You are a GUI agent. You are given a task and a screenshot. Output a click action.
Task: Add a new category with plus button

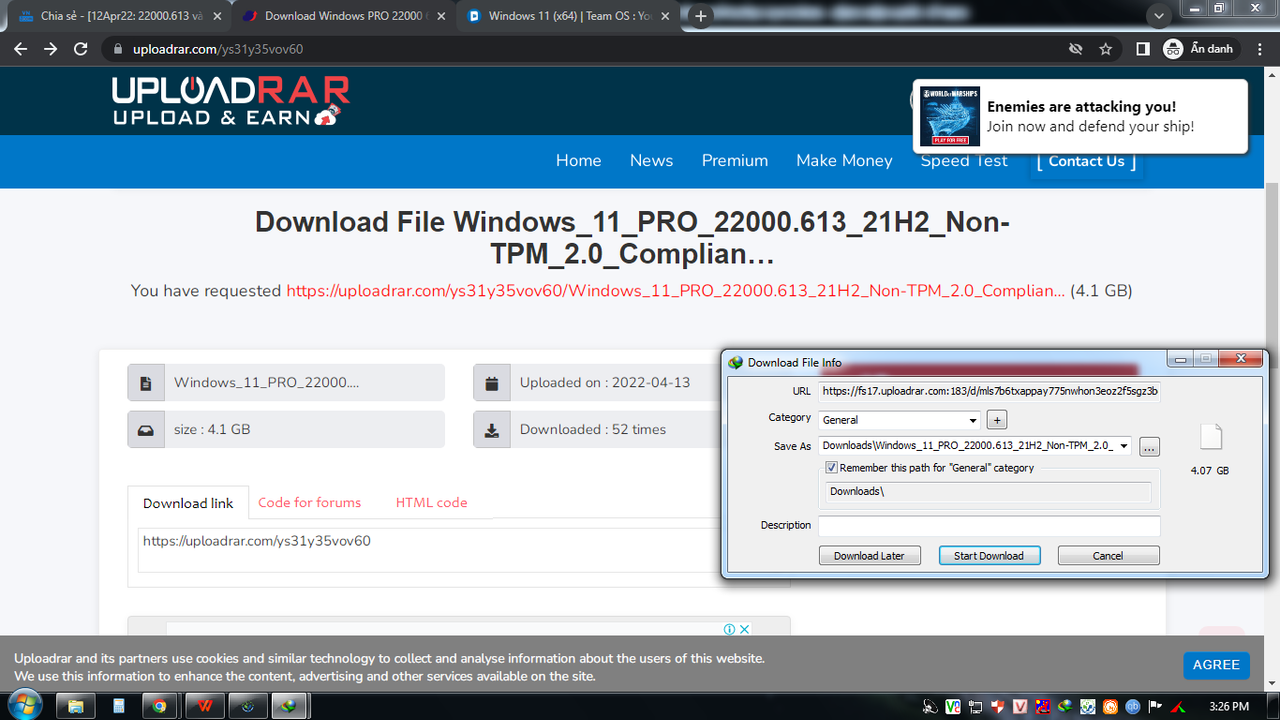996,420
